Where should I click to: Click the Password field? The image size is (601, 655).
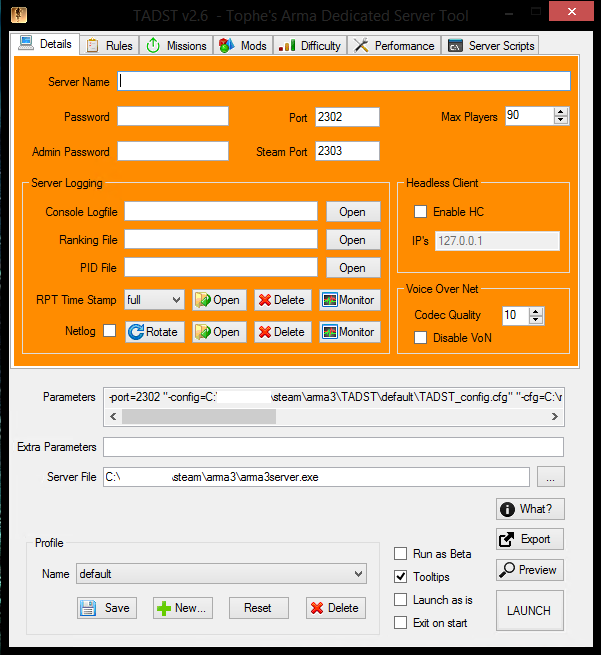pyautogui.click(x=173, y=116)
